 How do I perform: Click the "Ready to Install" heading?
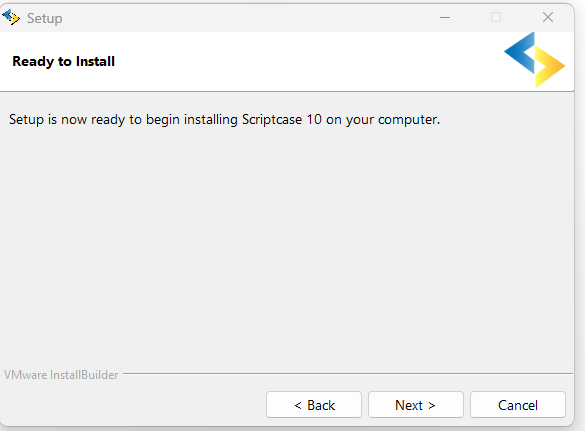[63, 62]
